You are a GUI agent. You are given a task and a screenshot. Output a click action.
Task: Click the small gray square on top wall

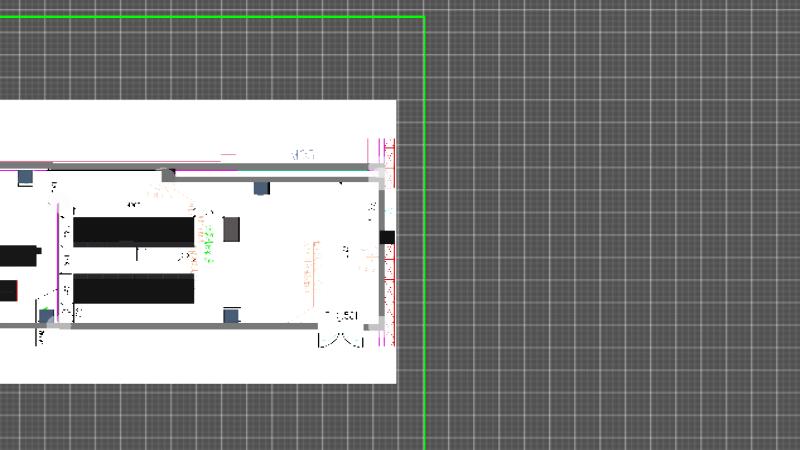point(168,174)
